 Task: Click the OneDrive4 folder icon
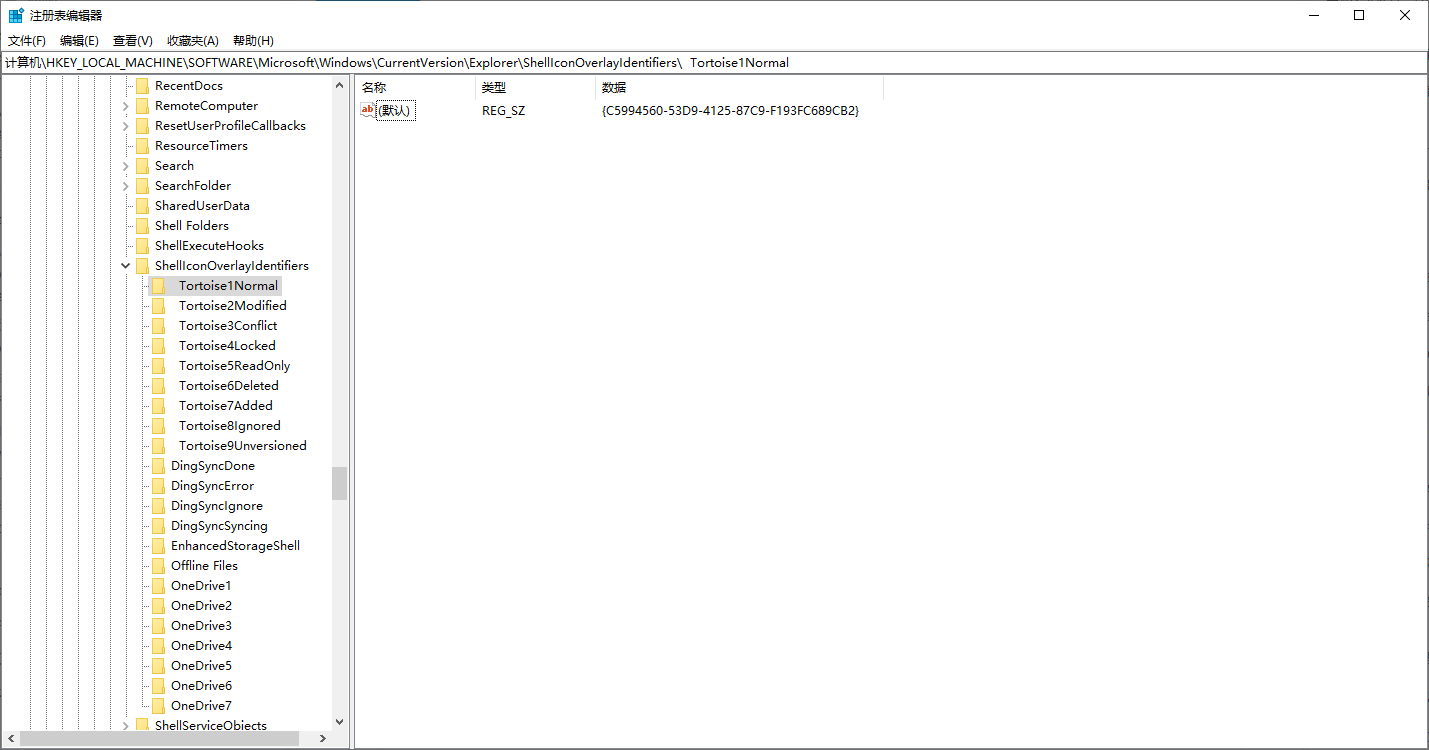158,646
